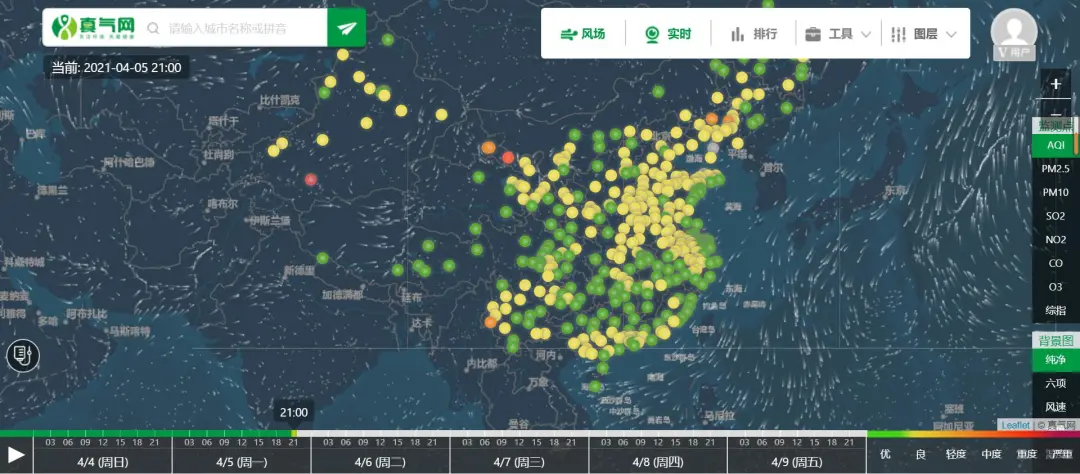Jump to 4/5 (周一) on timeline
The image size is (1080, 474).
click(241, 462)
